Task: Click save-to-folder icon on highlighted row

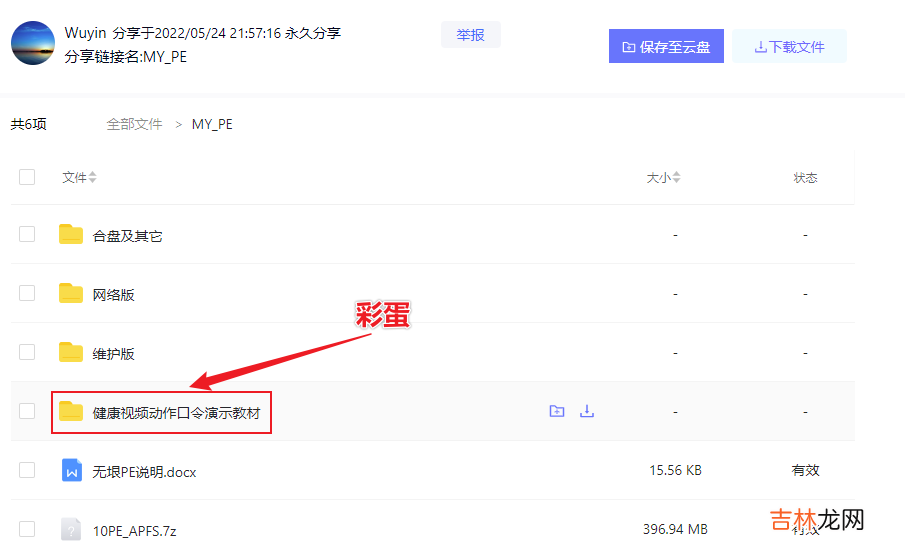Action: point(557,411)
